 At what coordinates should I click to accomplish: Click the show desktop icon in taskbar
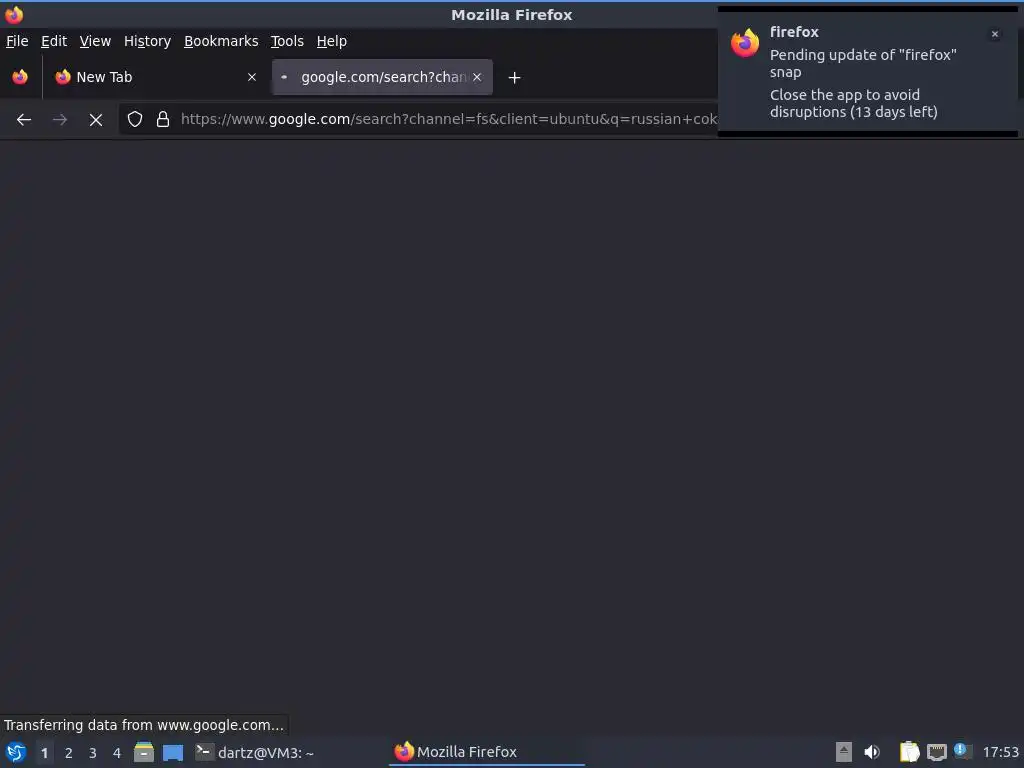(x=173, y=753)
